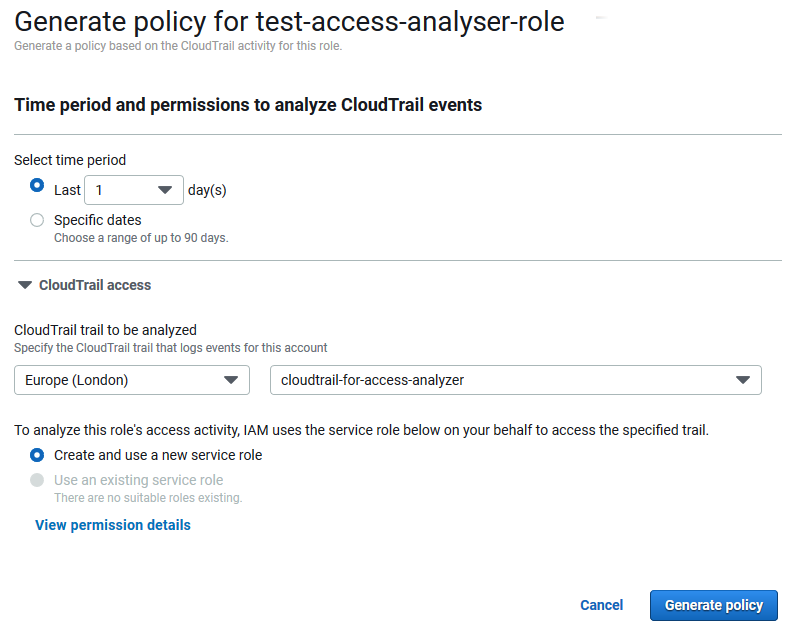The image size is (793, 629).
Task: Click the "Generate policy for test-access-analyser-role" title
Action: (289, 21)
